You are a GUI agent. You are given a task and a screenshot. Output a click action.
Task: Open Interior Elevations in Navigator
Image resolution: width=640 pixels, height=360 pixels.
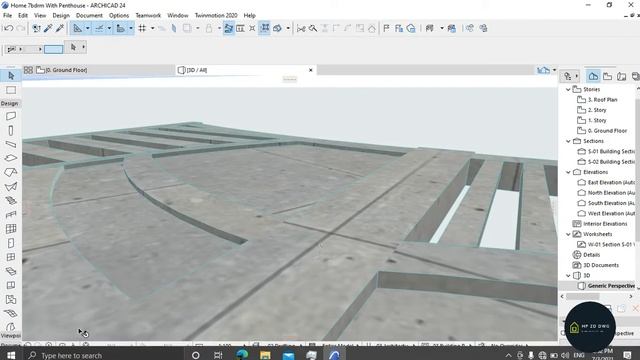[x=605, y=224]
